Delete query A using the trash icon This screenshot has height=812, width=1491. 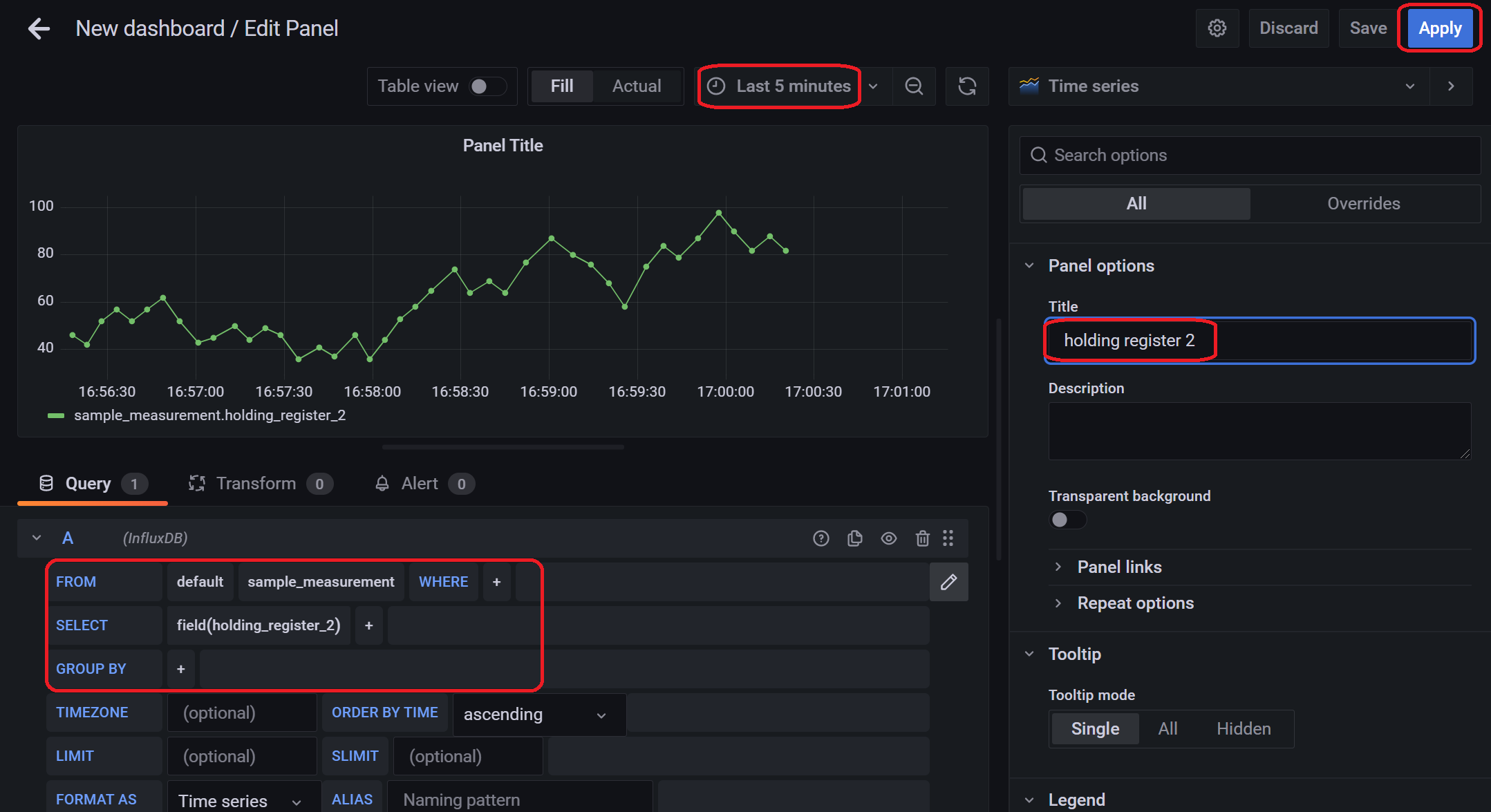922,538
